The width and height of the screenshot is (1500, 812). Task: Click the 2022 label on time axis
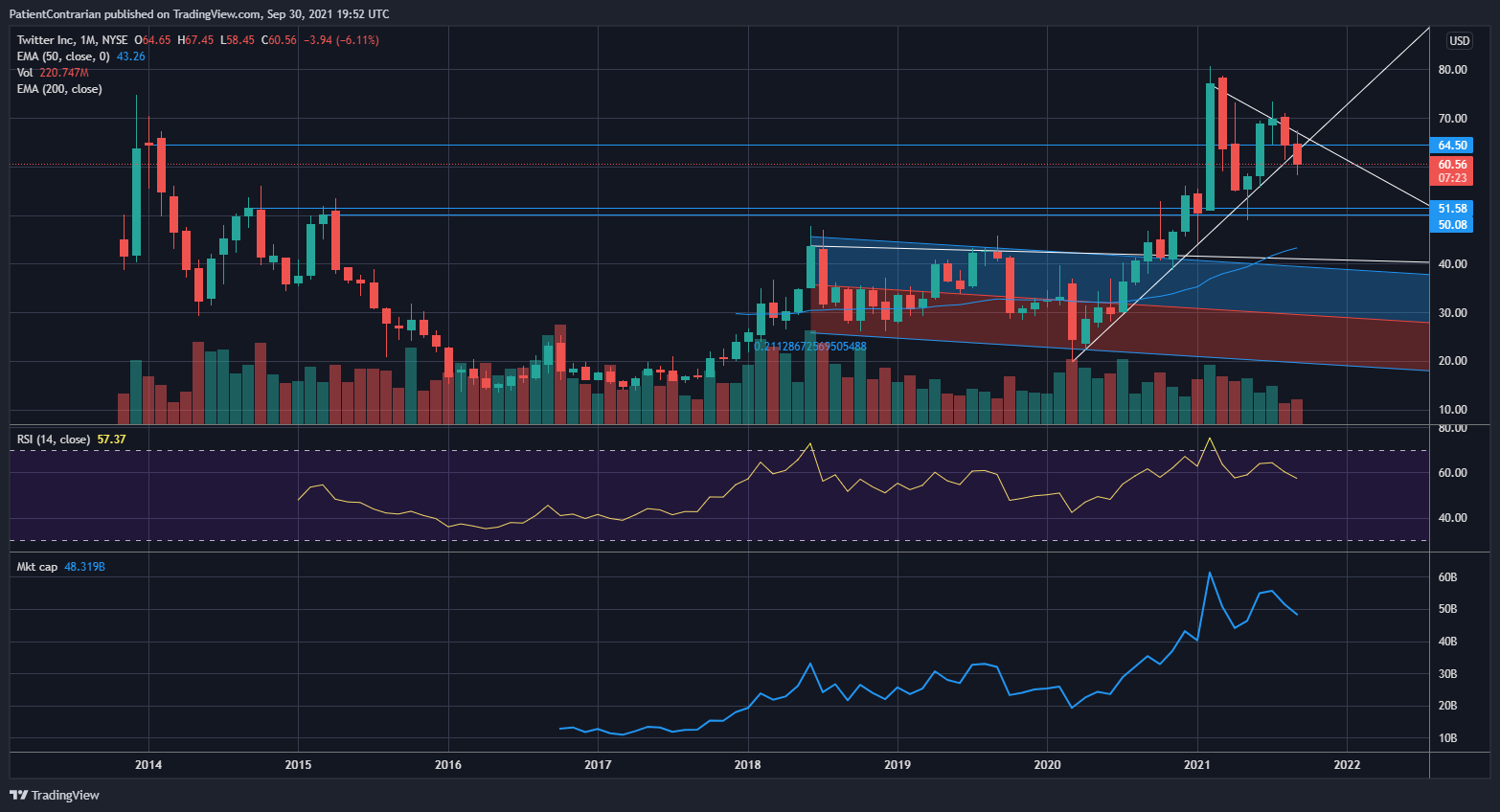click(x=1347, y=764)
